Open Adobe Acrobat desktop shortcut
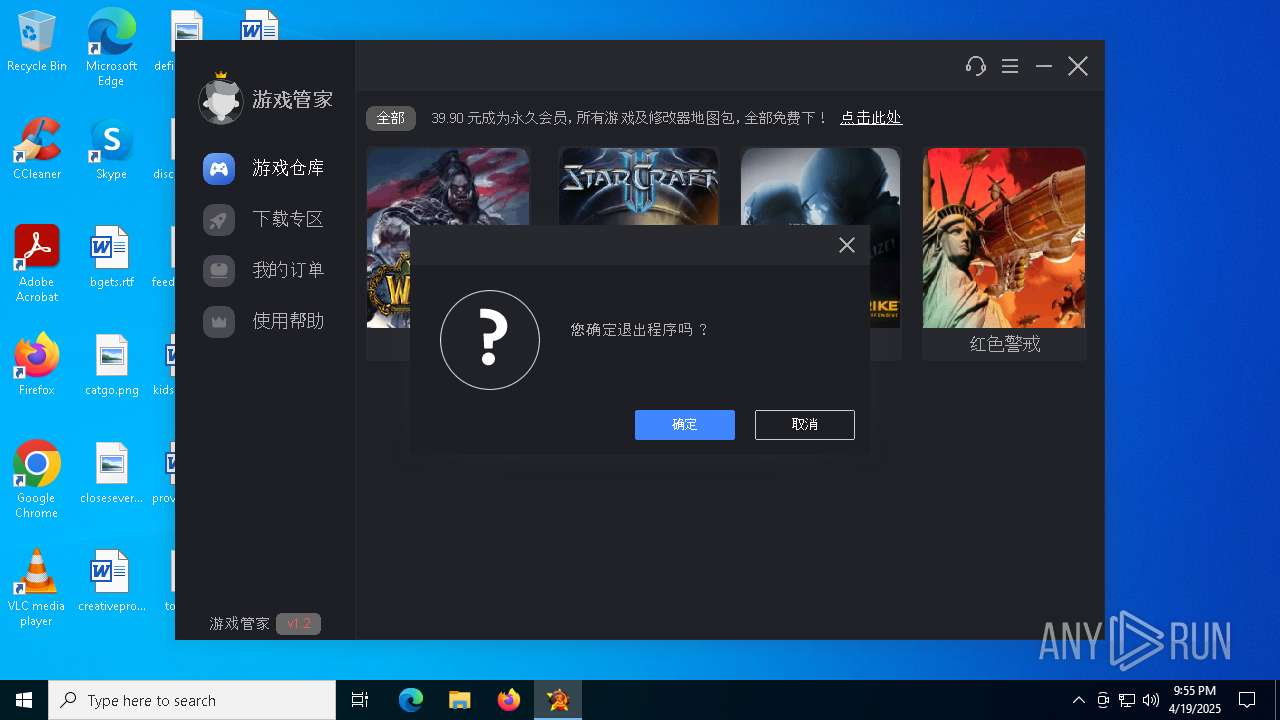The height and width of the screenshot is (720, 1280). pos(37,263)
